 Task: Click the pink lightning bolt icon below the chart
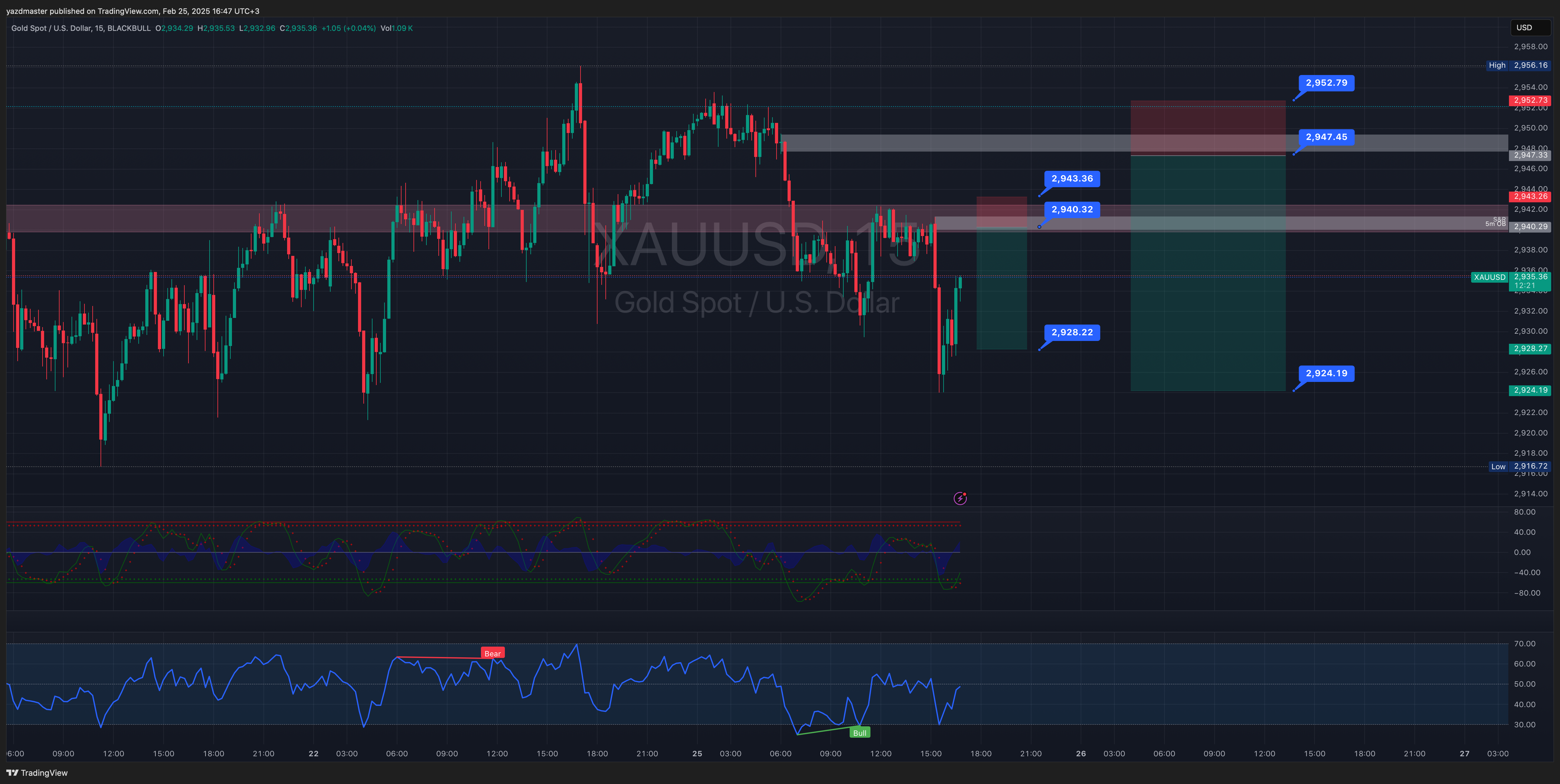tap(960, 498)
